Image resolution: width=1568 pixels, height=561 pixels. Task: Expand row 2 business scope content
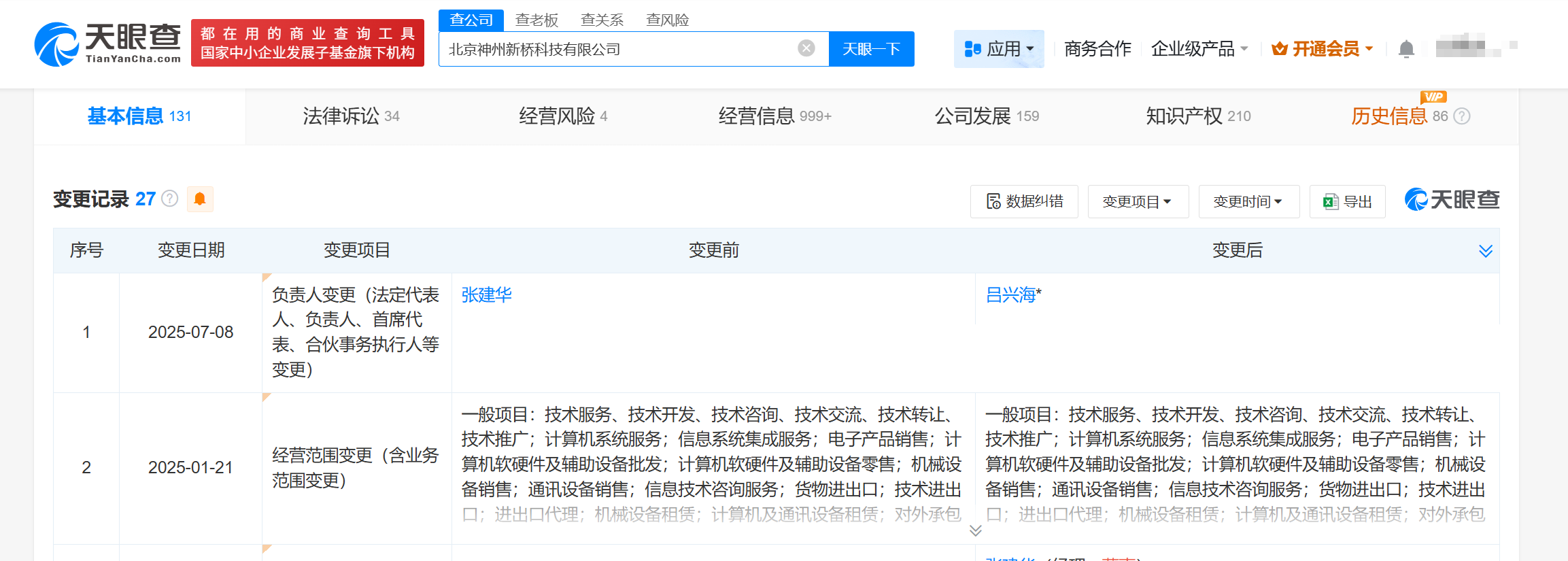click(976, 530)
